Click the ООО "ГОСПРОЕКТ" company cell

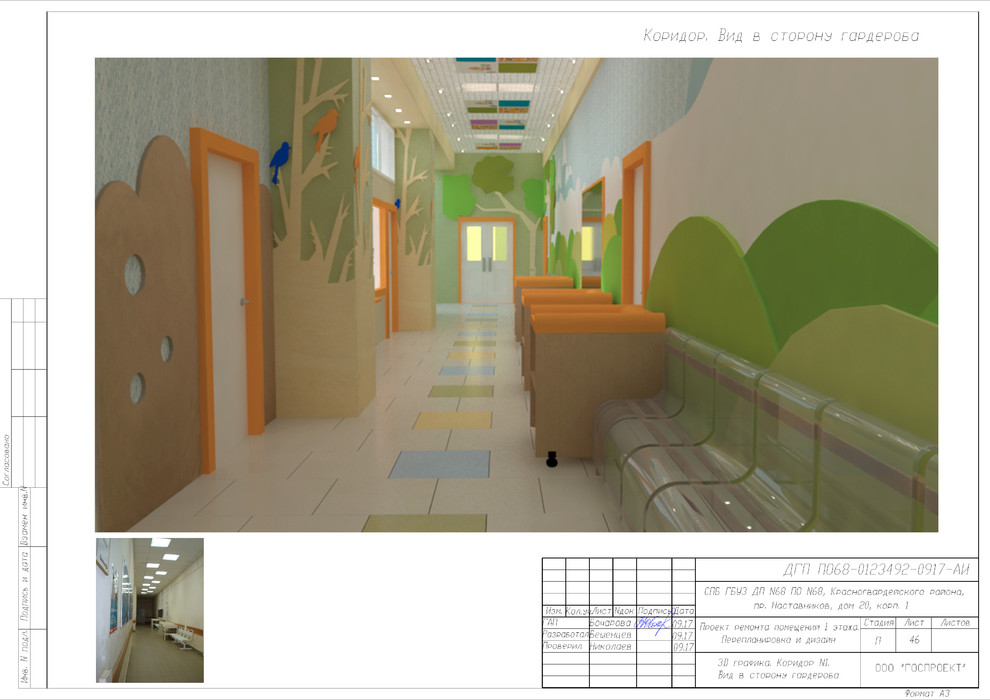914,667
